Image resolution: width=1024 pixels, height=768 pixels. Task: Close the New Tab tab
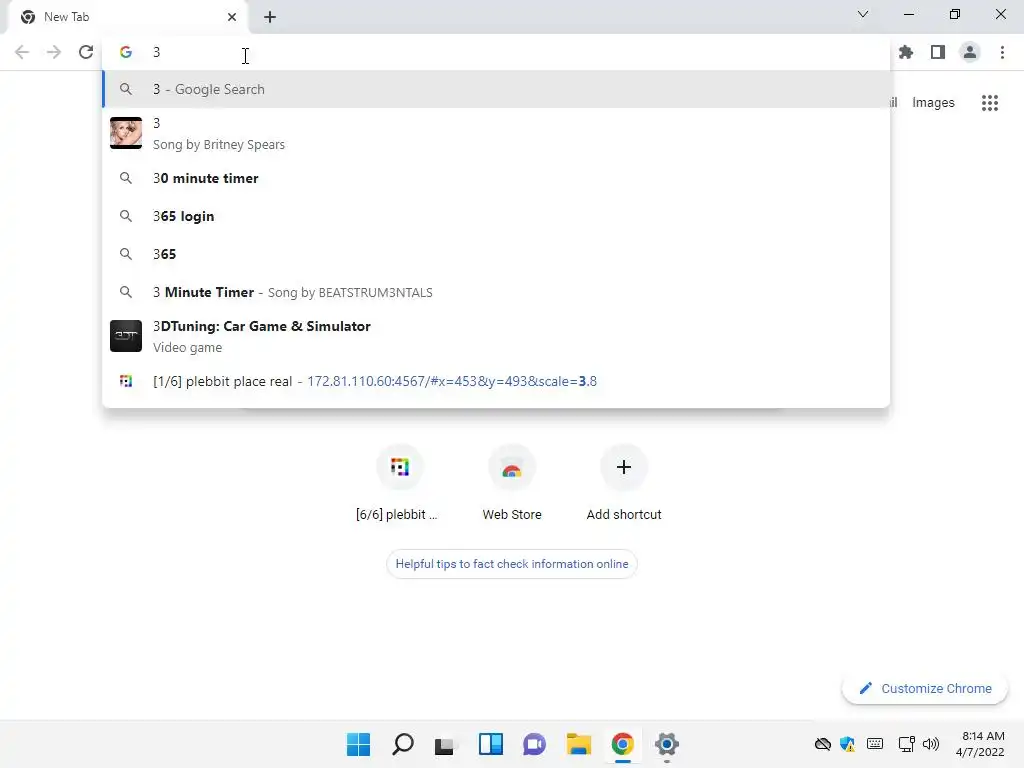pos(232,17)
